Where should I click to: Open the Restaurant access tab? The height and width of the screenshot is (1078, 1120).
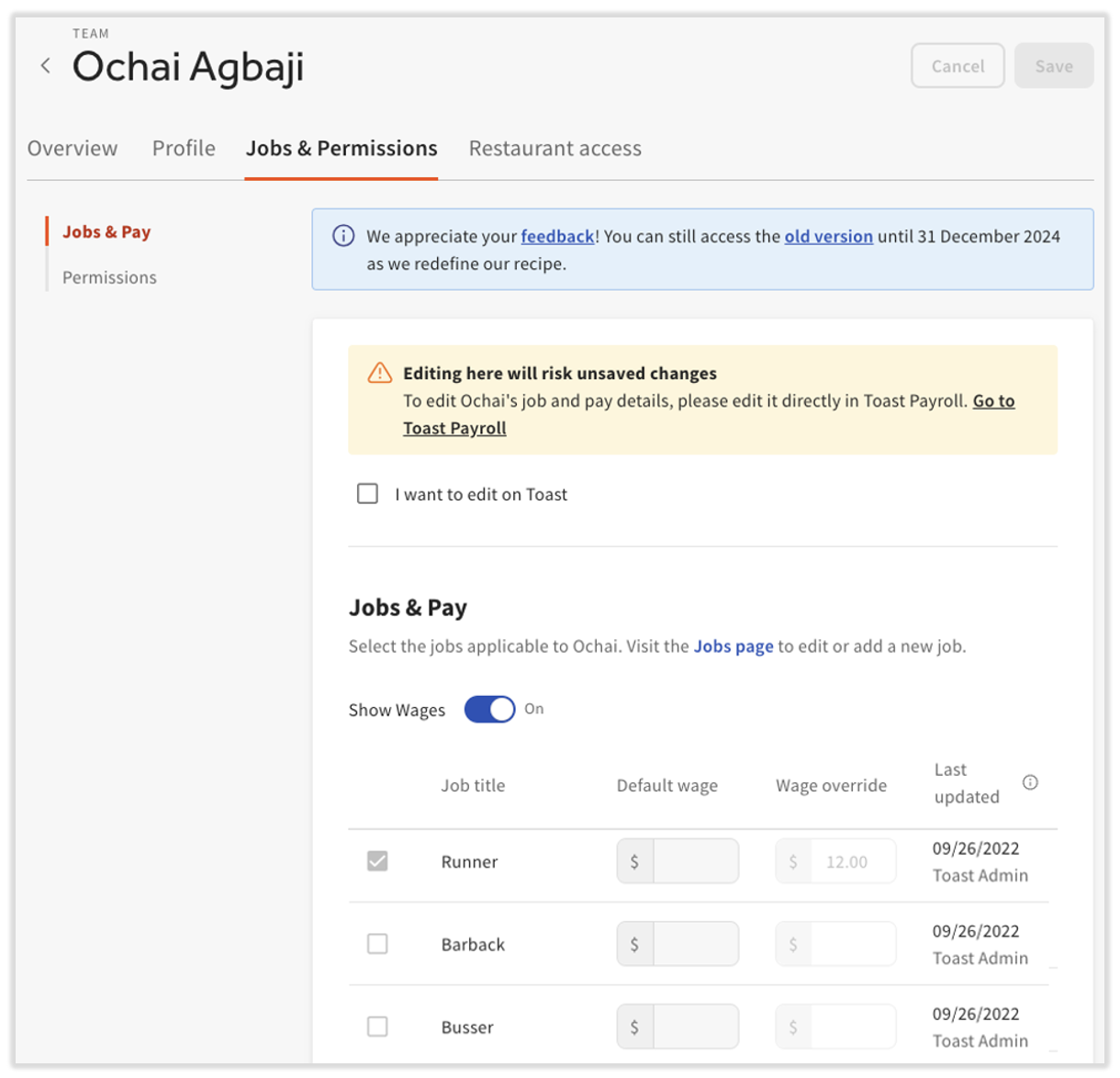coord(554,148)
